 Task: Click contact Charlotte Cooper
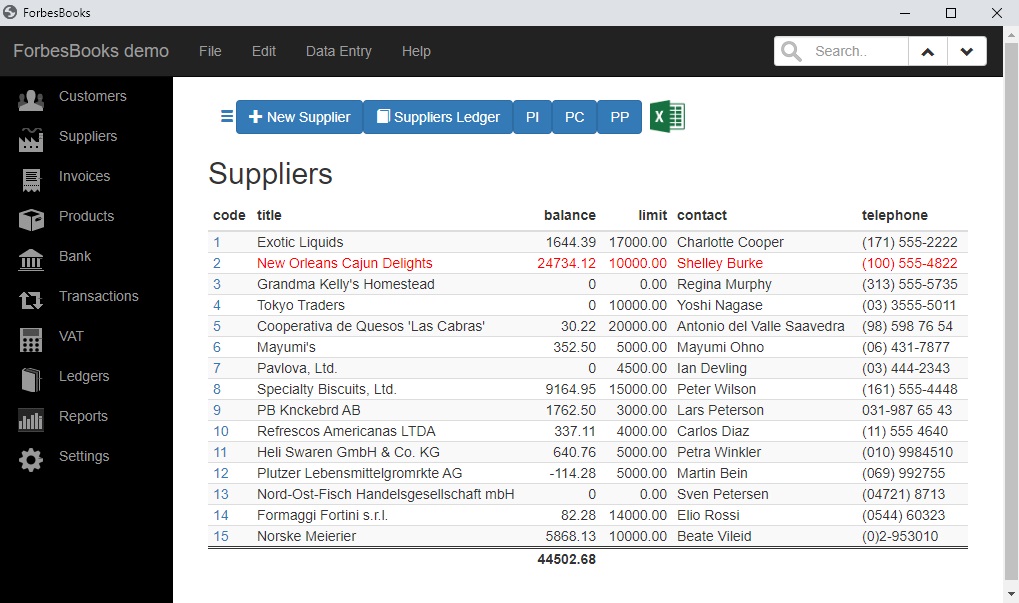[730, 242]
